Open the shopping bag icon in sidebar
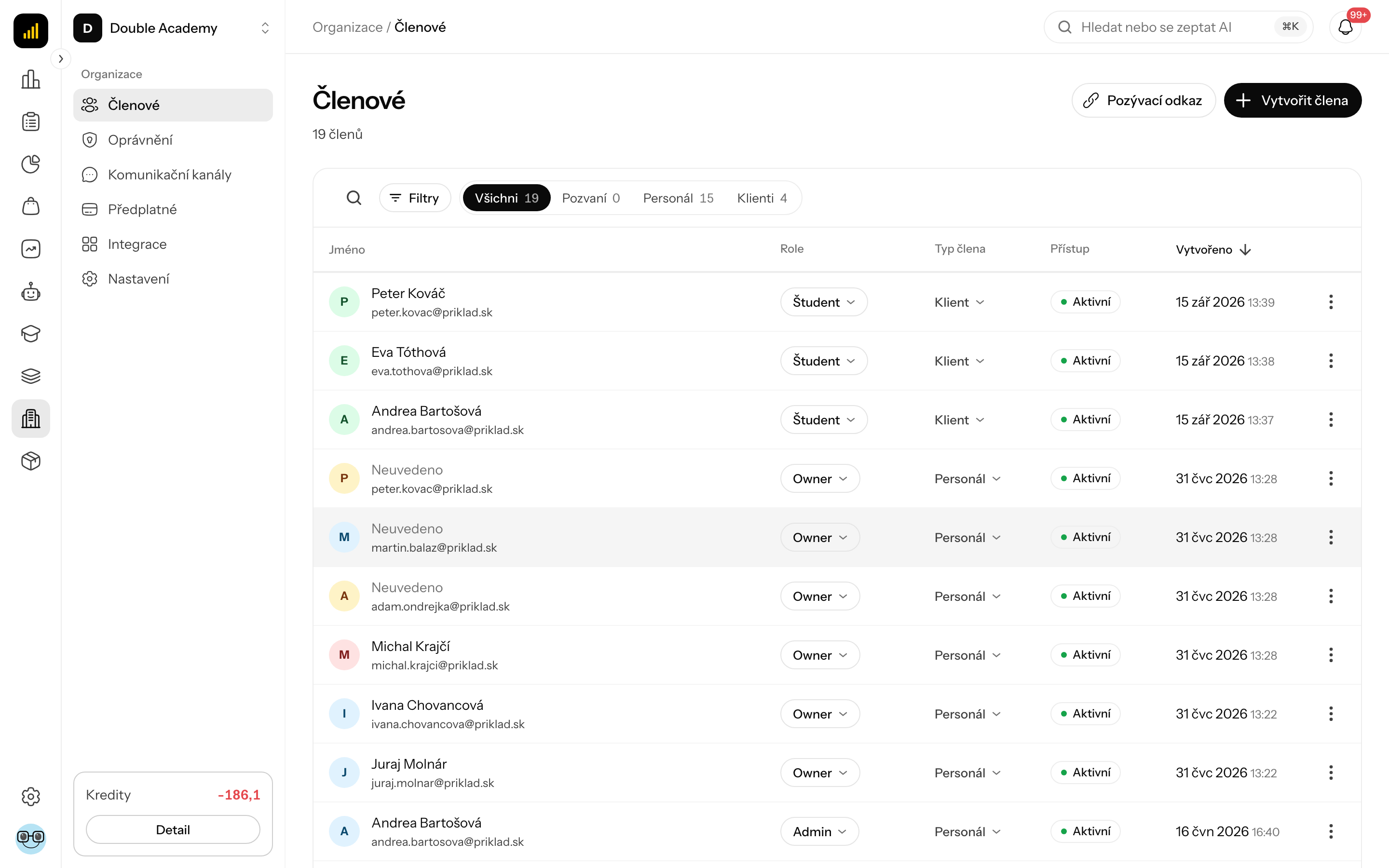 coord(30,207)
